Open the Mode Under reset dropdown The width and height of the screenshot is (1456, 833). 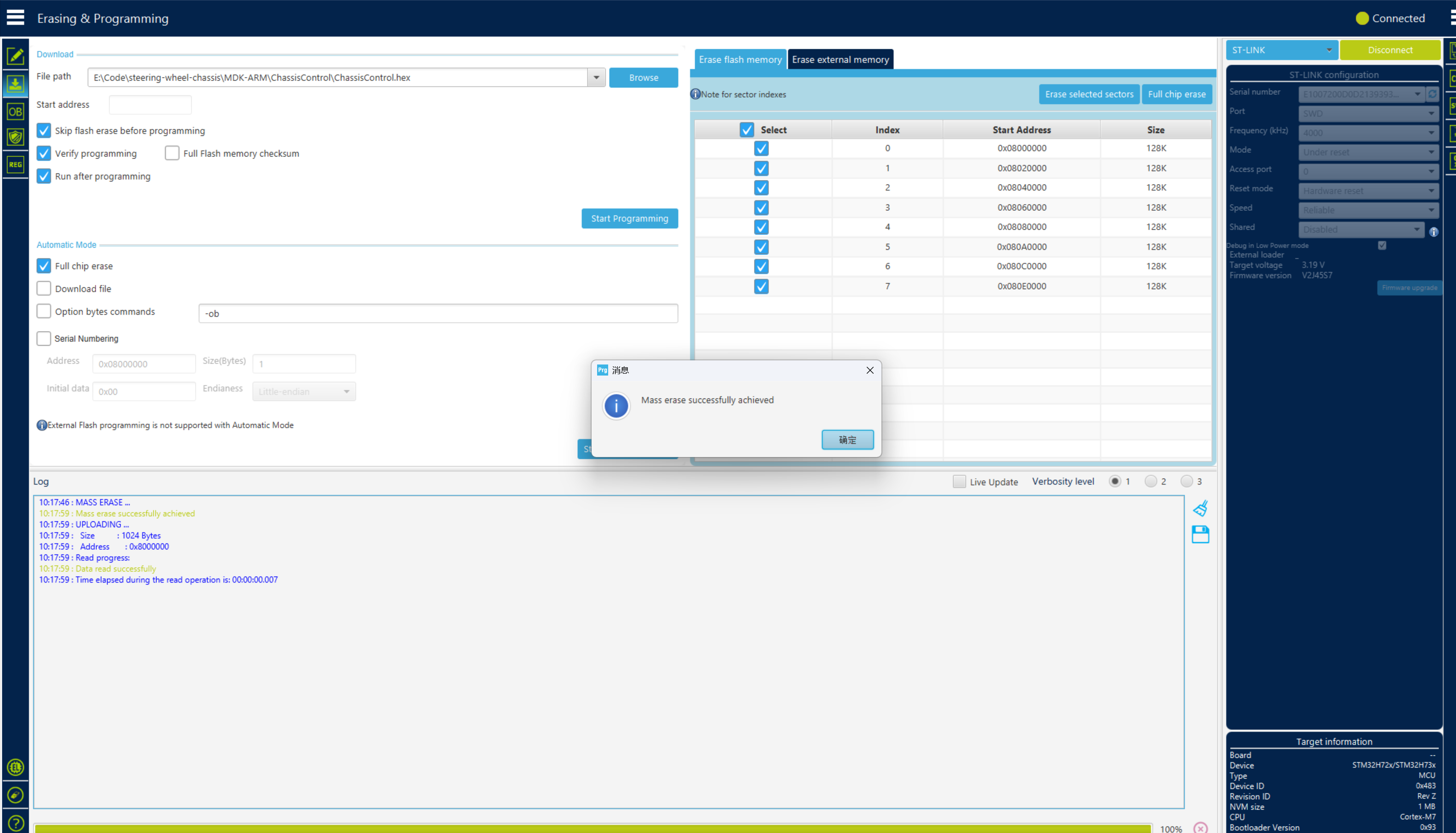pos(1368,152)
